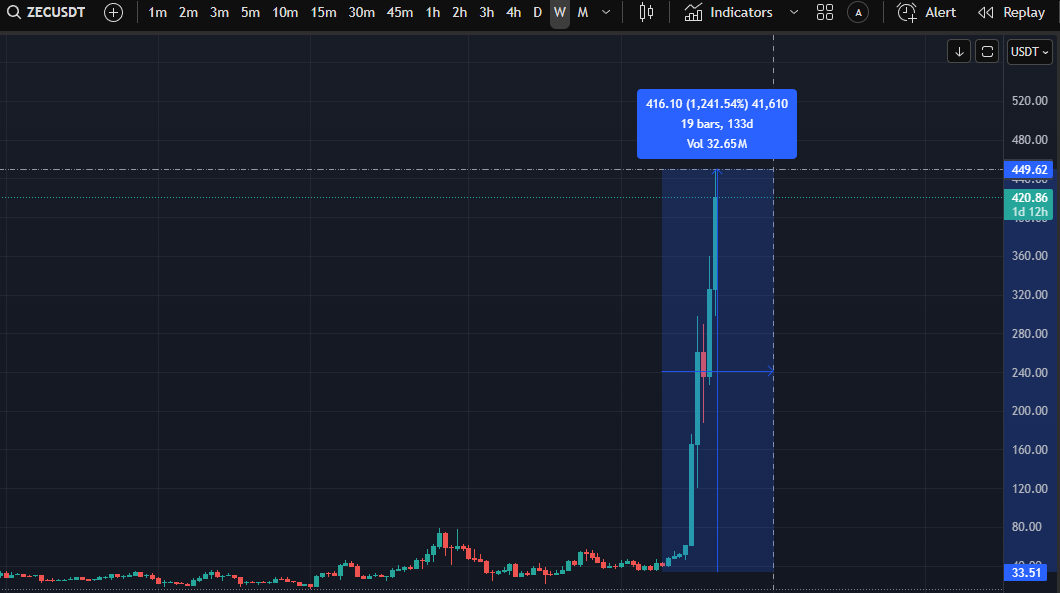Select the 15m timeframe

click(x=323, y=13)
